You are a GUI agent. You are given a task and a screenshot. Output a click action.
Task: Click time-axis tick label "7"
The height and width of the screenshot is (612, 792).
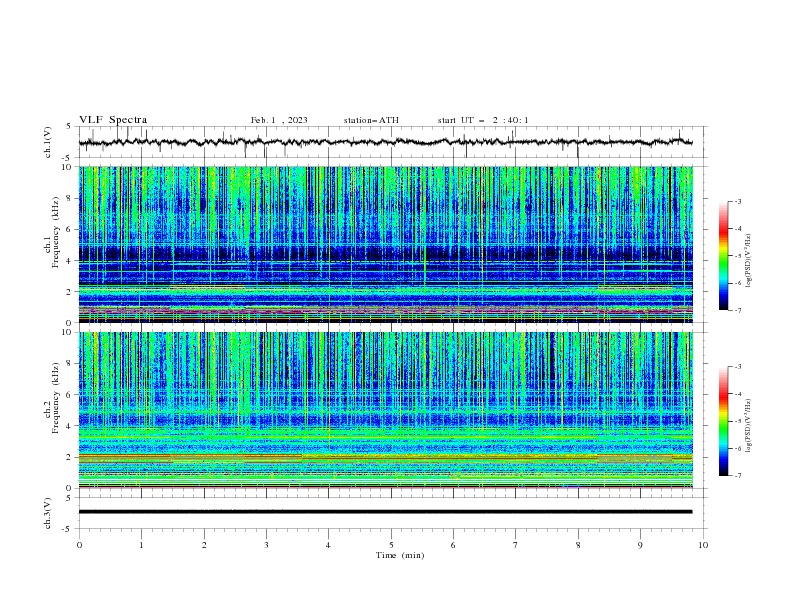516,545
